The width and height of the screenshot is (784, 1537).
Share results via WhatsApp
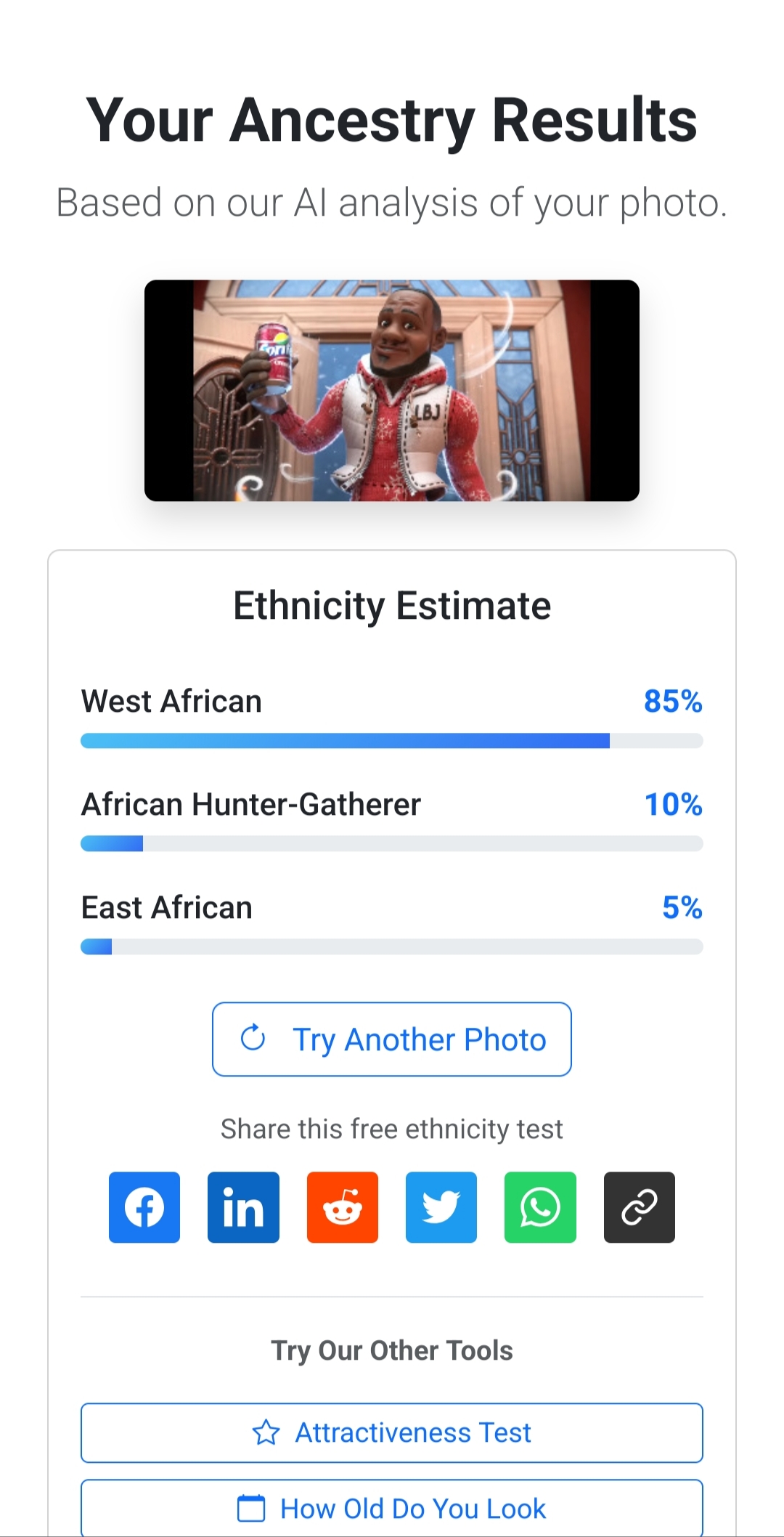coord(540,1207)
